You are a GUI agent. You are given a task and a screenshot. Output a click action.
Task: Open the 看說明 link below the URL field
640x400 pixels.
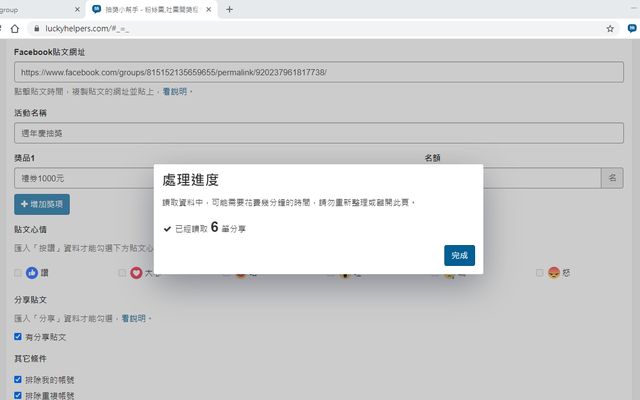[x=175, y=91]
